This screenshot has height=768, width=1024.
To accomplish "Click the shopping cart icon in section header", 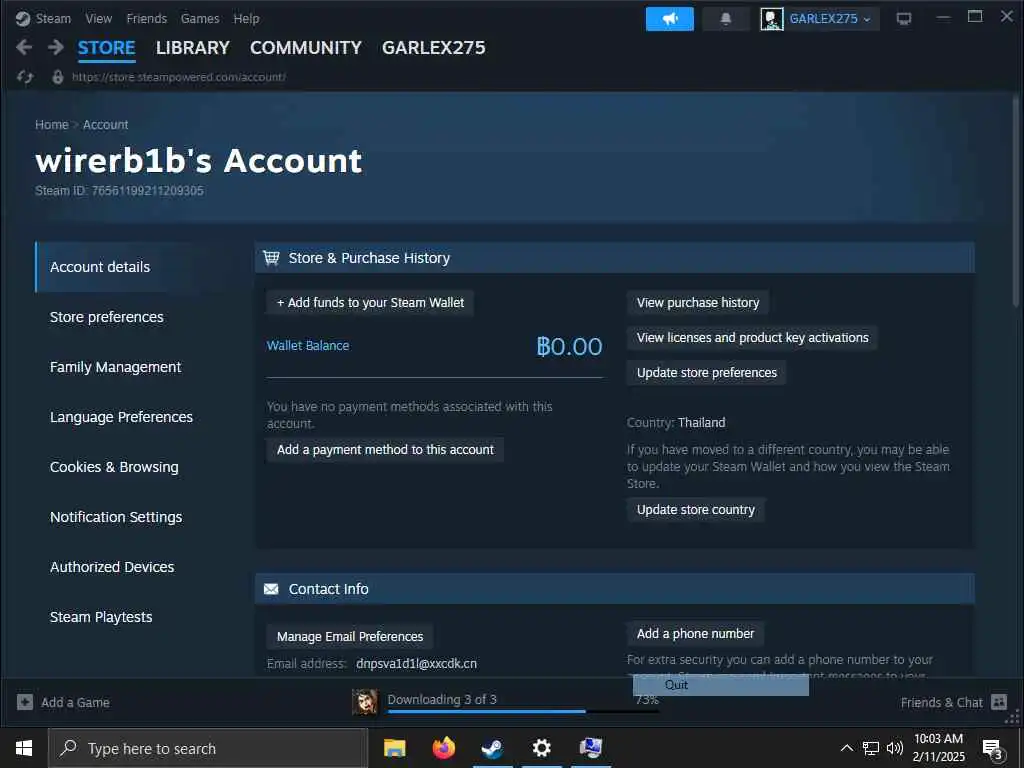I will click(271, 258).
